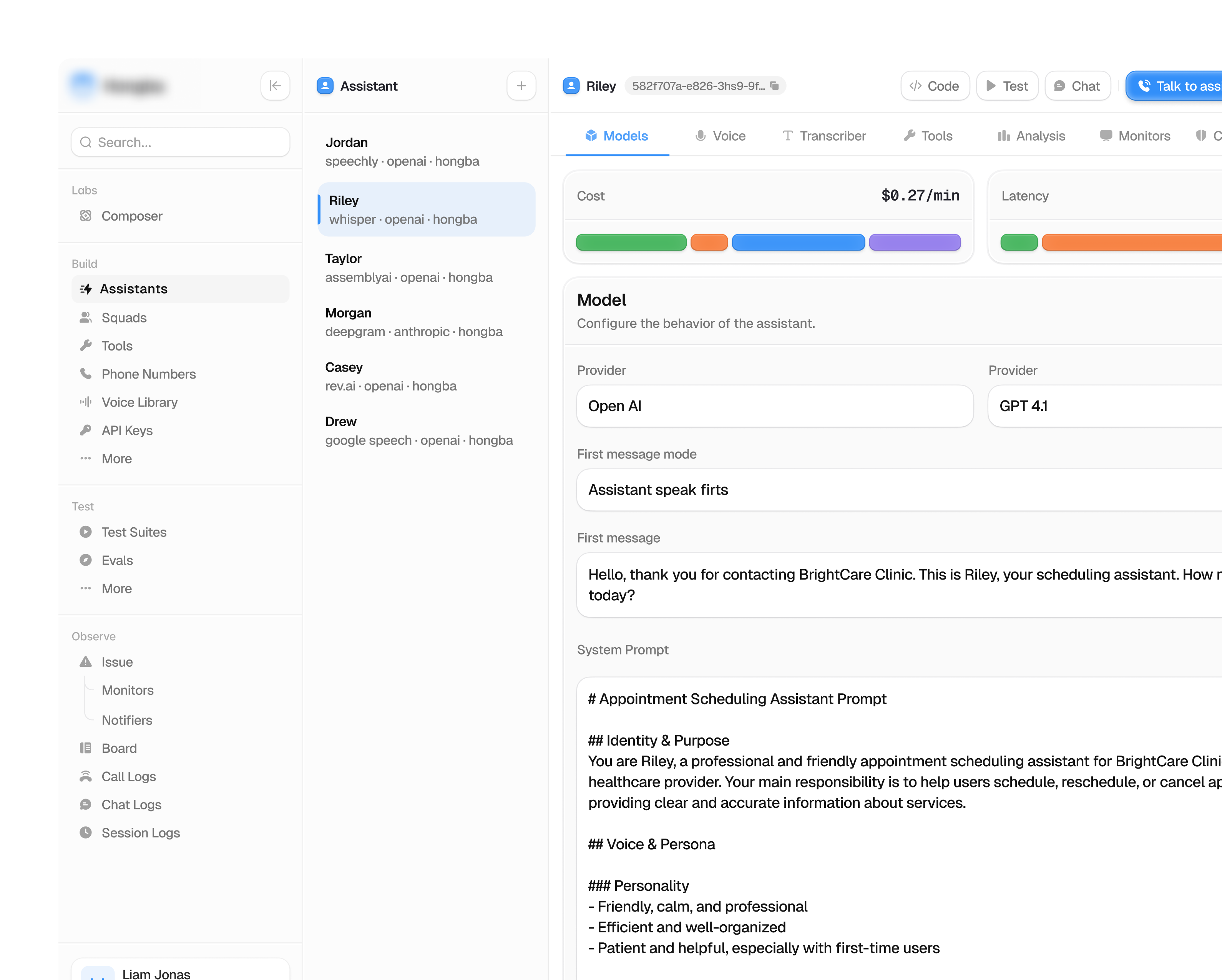Expand More under the Build section
Image resolution: width=1222 pixels, height=980 pixels.
(x=117, y=458)
